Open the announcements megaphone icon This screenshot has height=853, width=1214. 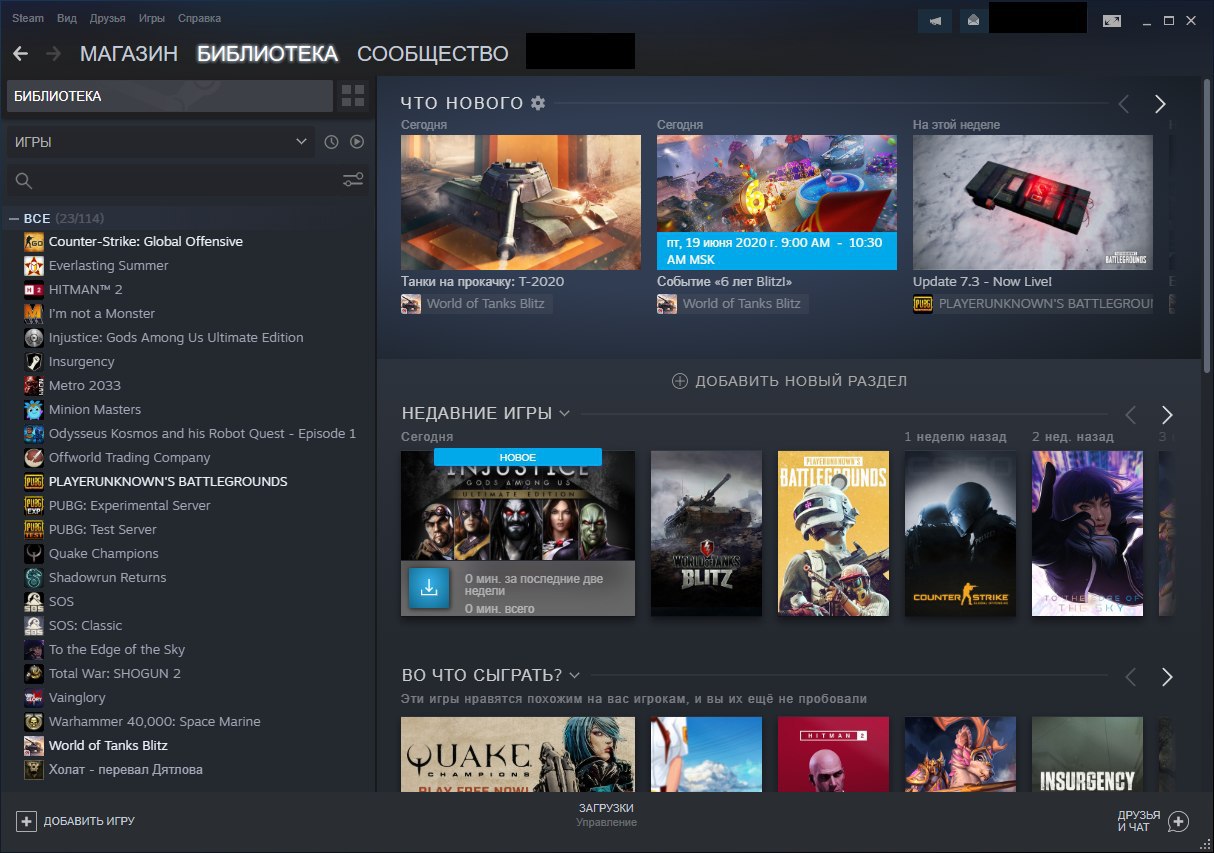(x=935, y=20)
